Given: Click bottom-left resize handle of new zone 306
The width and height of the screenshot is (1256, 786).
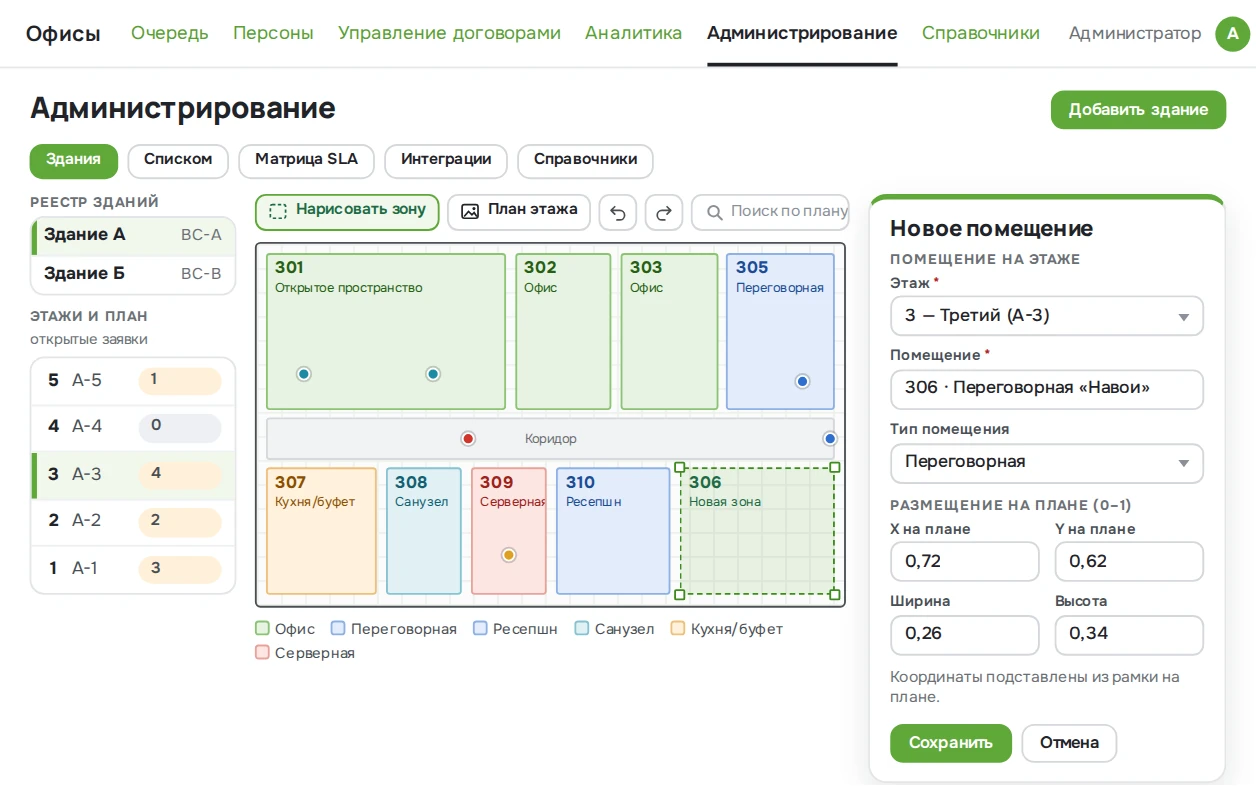Looking at the screenshot, I should pyautogui.click(x=680, y=594).
